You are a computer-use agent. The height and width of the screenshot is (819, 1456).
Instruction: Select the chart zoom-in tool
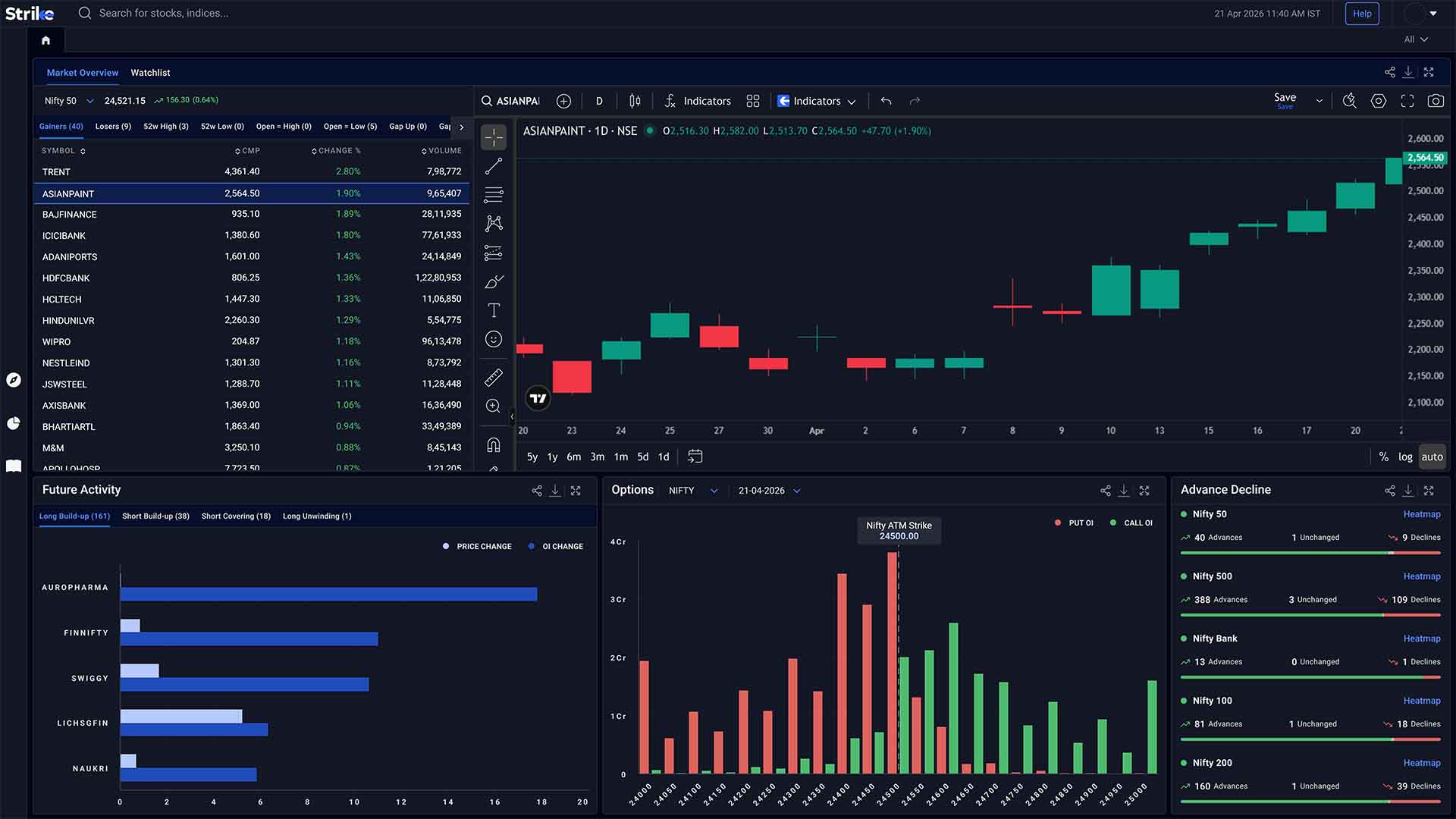click(494, 406)
